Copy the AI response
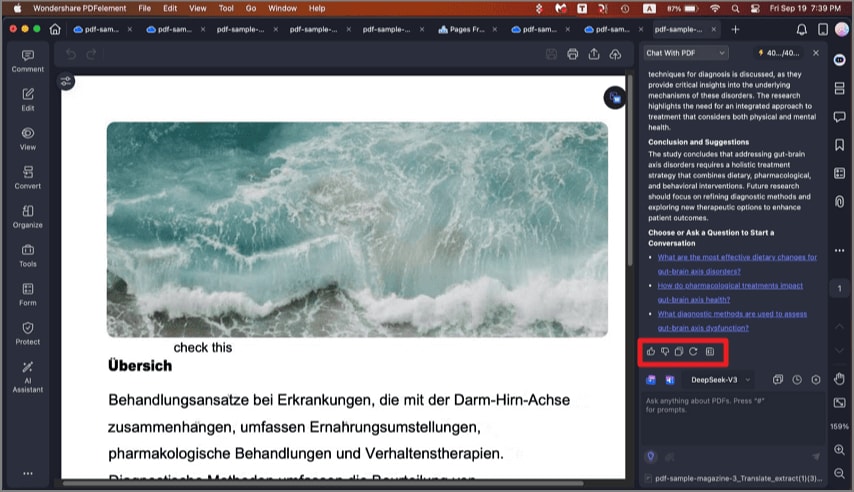854x492 pixels. tap(679, 351)
